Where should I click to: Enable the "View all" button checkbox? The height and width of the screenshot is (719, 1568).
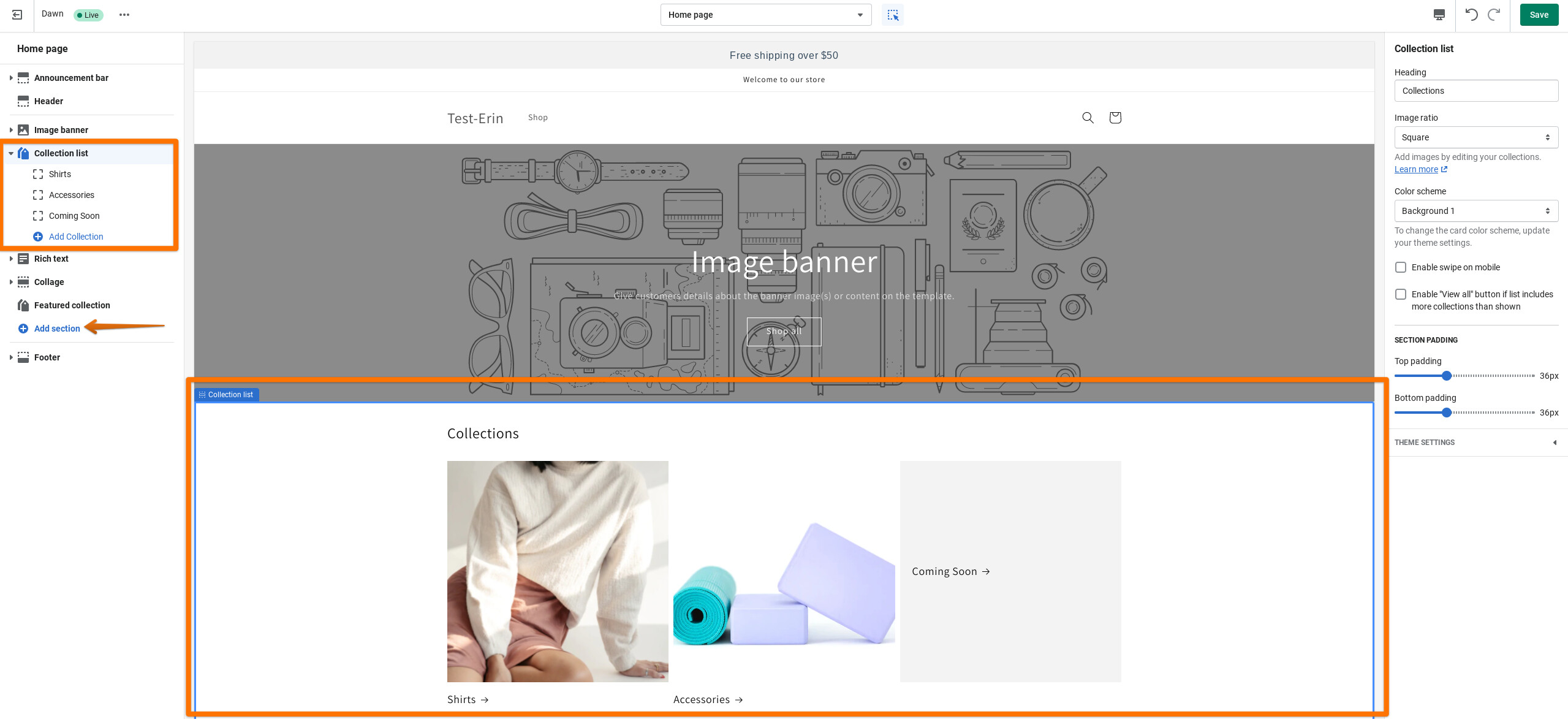1401,294
